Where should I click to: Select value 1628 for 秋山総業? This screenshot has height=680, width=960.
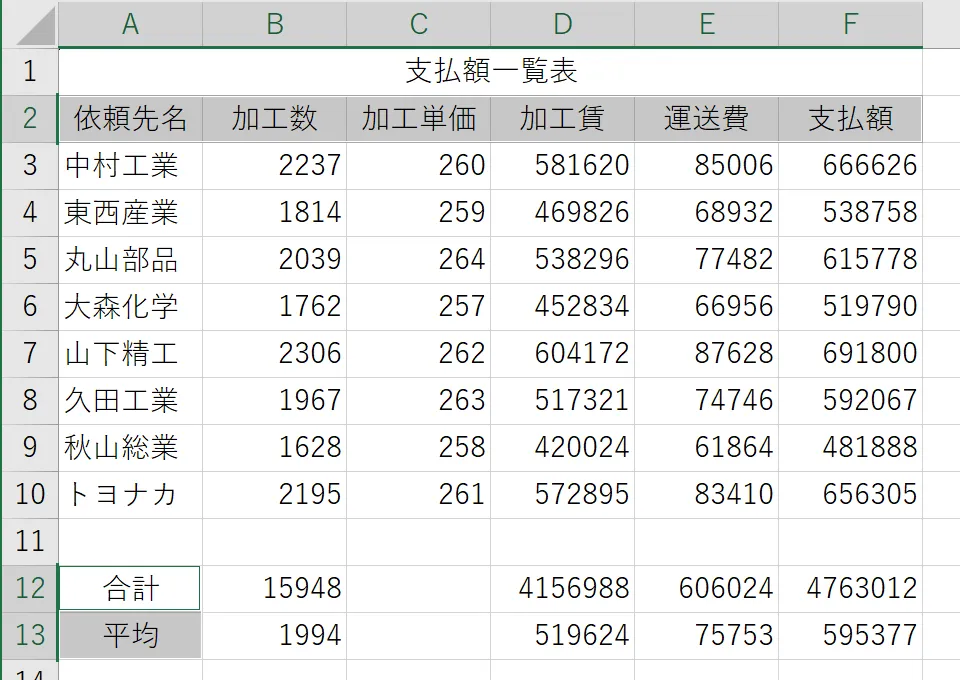point(274,447)
